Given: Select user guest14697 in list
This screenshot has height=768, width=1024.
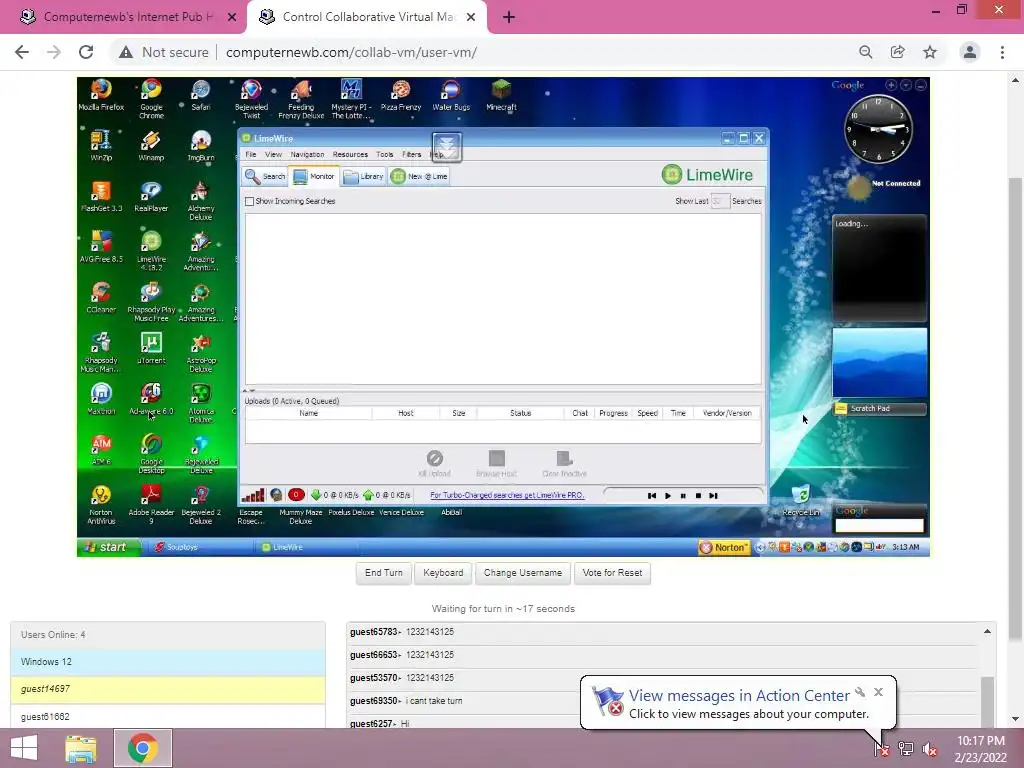Looking at the screenshot, I should pyautogui.click(x=168, y=689).
